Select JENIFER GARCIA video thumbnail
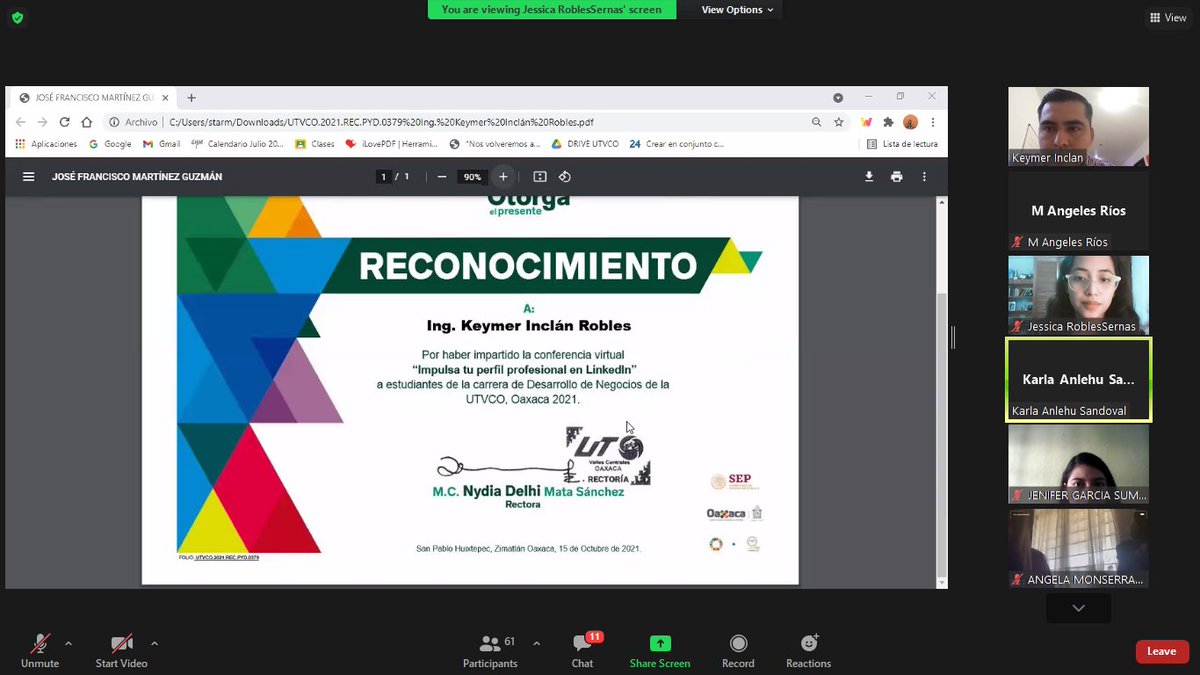The height and width of the screenshot is (675, 1200). pos(1078,464)
